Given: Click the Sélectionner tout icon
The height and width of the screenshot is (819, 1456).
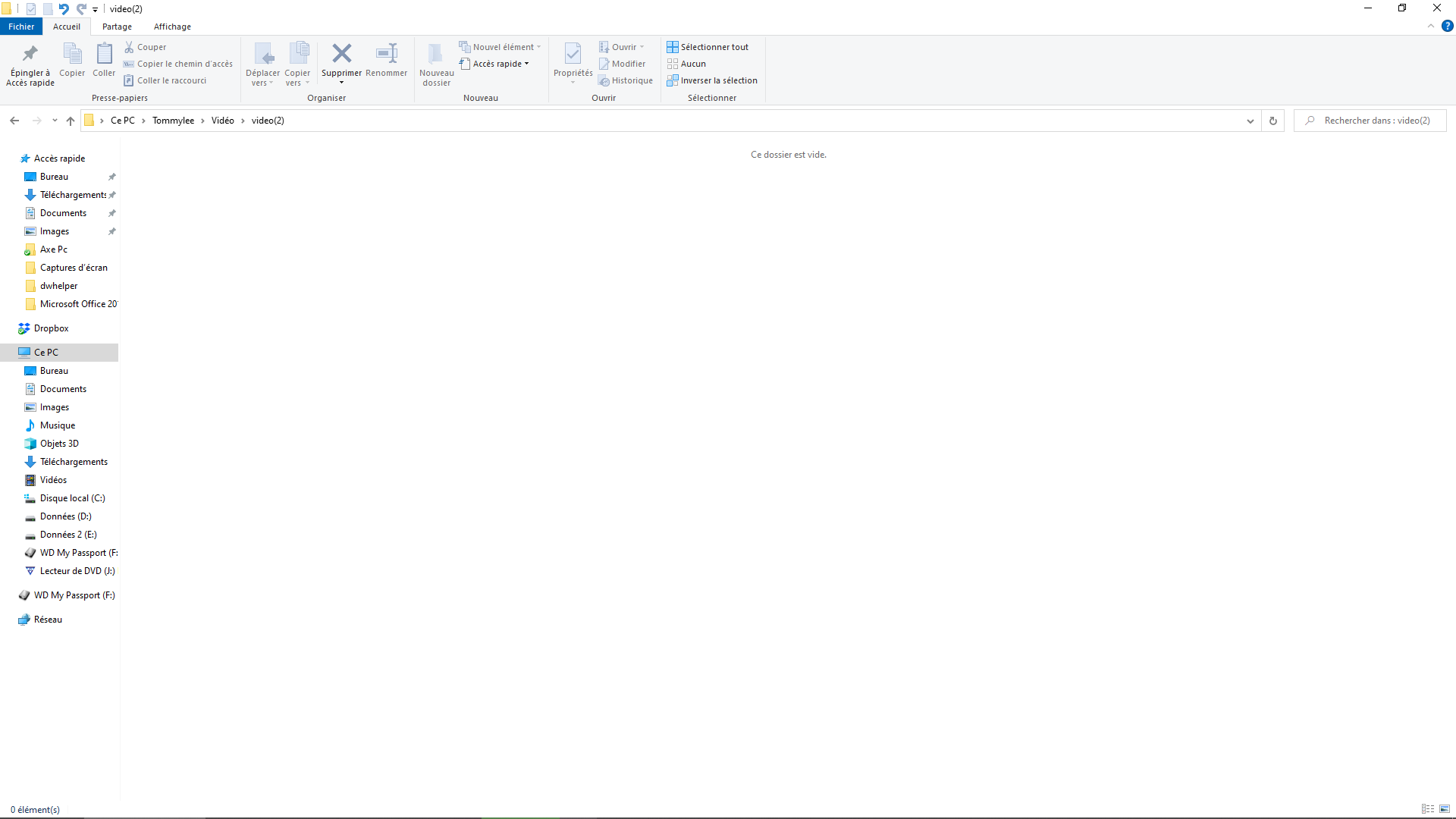Looking at the screenshot, I should coord(673,47).
